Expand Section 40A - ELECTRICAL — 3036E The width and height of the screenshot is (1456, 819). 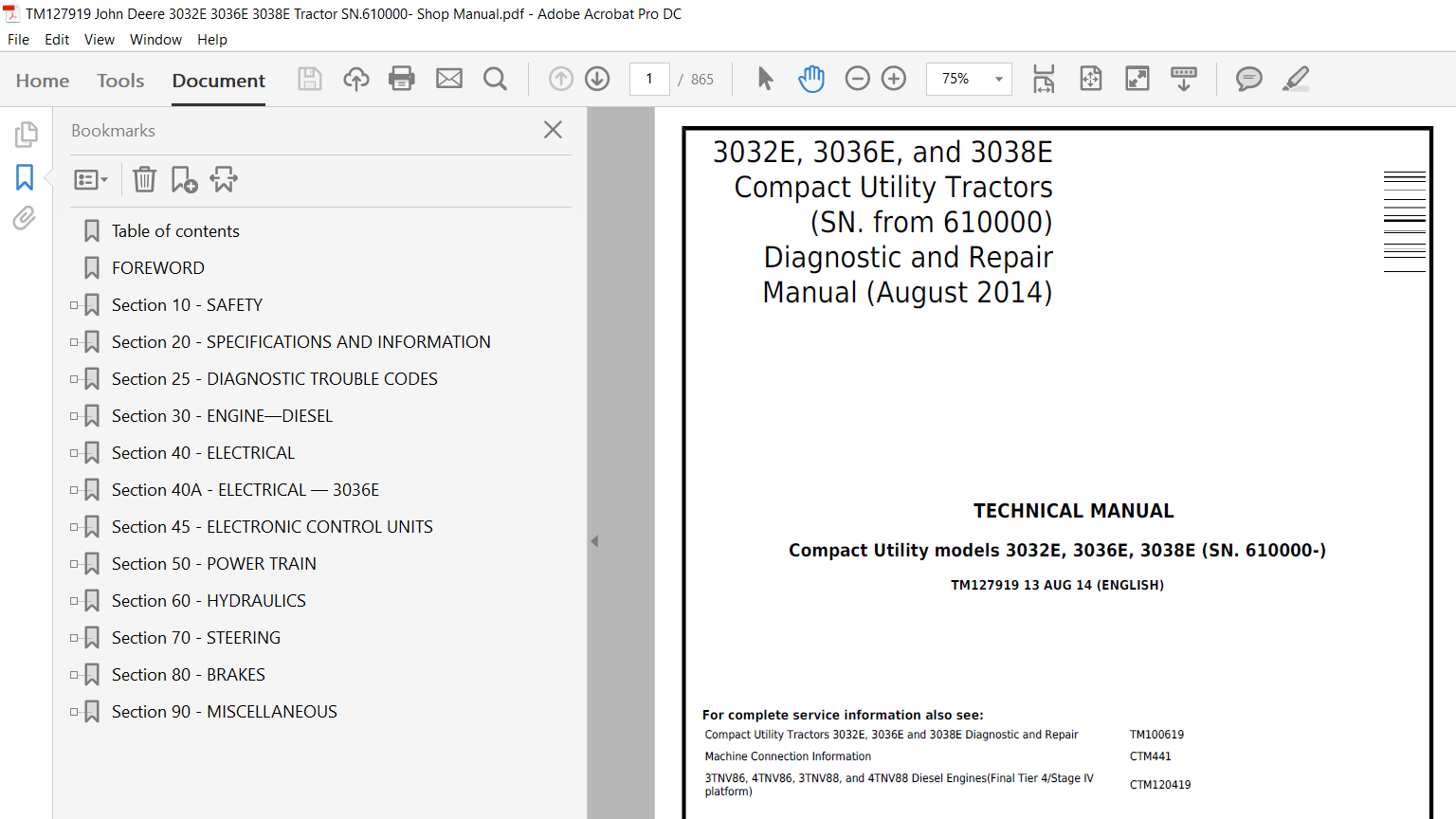pyautogui.click(x=74, y=490)
